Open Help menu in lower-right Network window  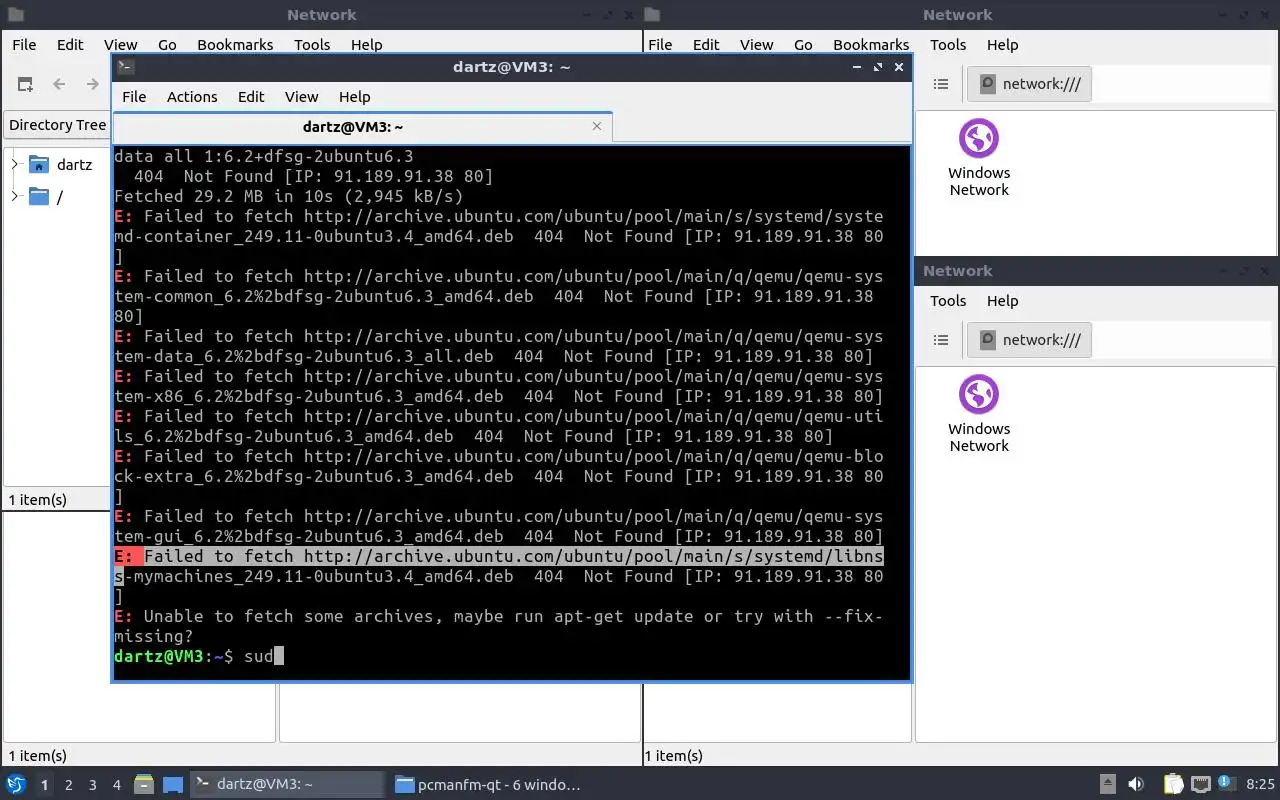pyautogui.click(x=1002, y=301)
